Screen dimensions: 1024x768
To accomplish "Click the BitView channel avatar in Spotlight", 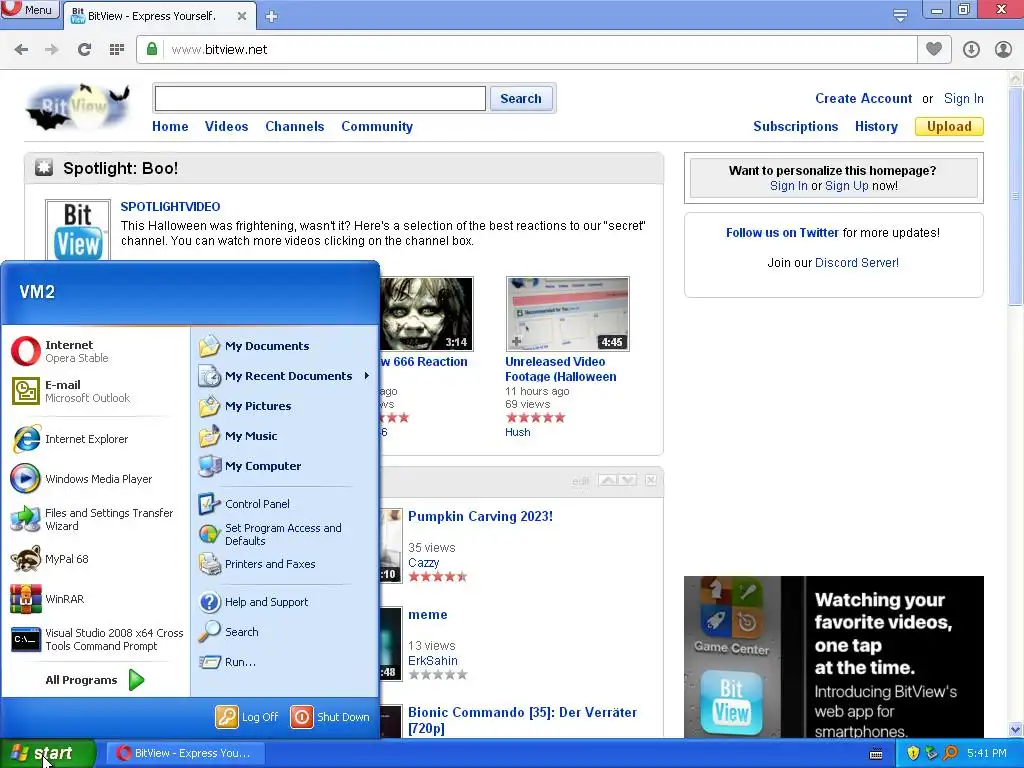I will pyautogui.click(x=78, y=230).
